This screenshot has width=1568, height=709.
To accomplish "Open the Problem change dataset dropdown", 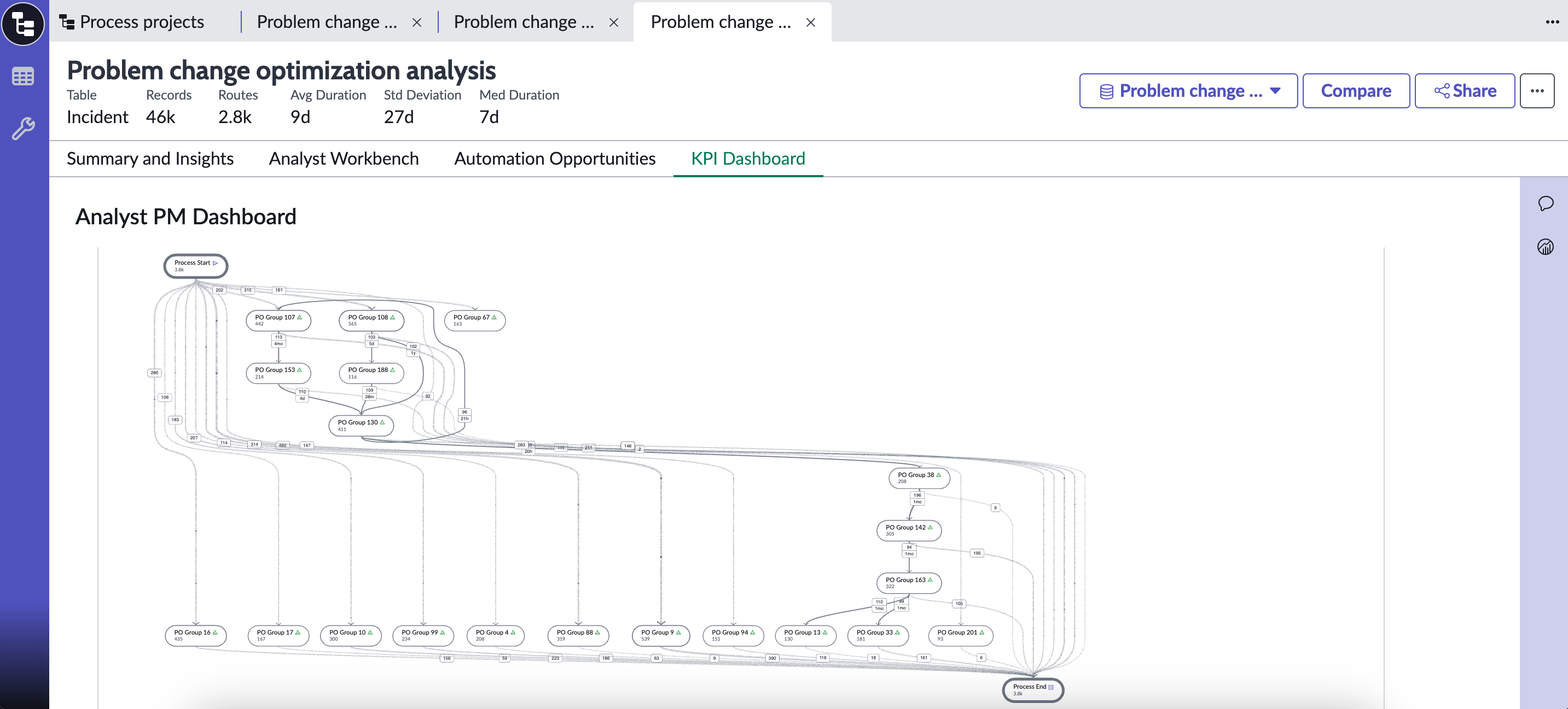I will 1188,91.
